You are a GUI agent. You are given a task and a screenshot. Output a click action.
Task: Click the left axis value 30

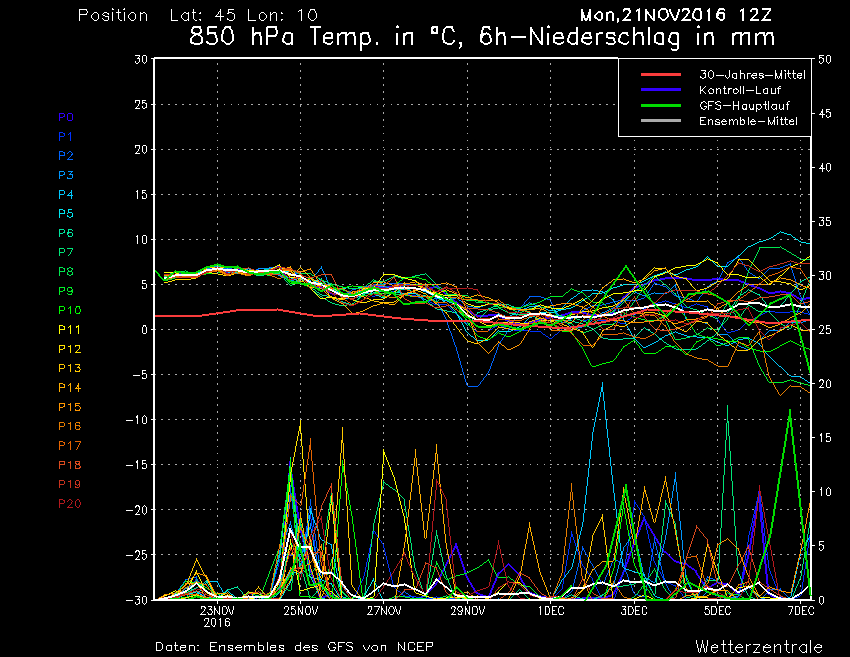point(141,60)
